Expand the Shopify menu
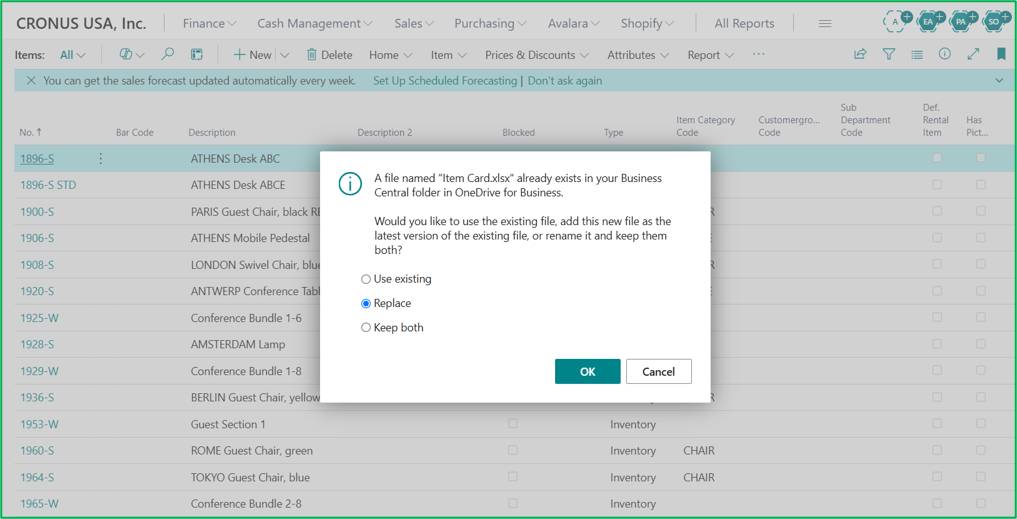The height and width of the screenshot is (519, 1017). click(x=647, y=23)
